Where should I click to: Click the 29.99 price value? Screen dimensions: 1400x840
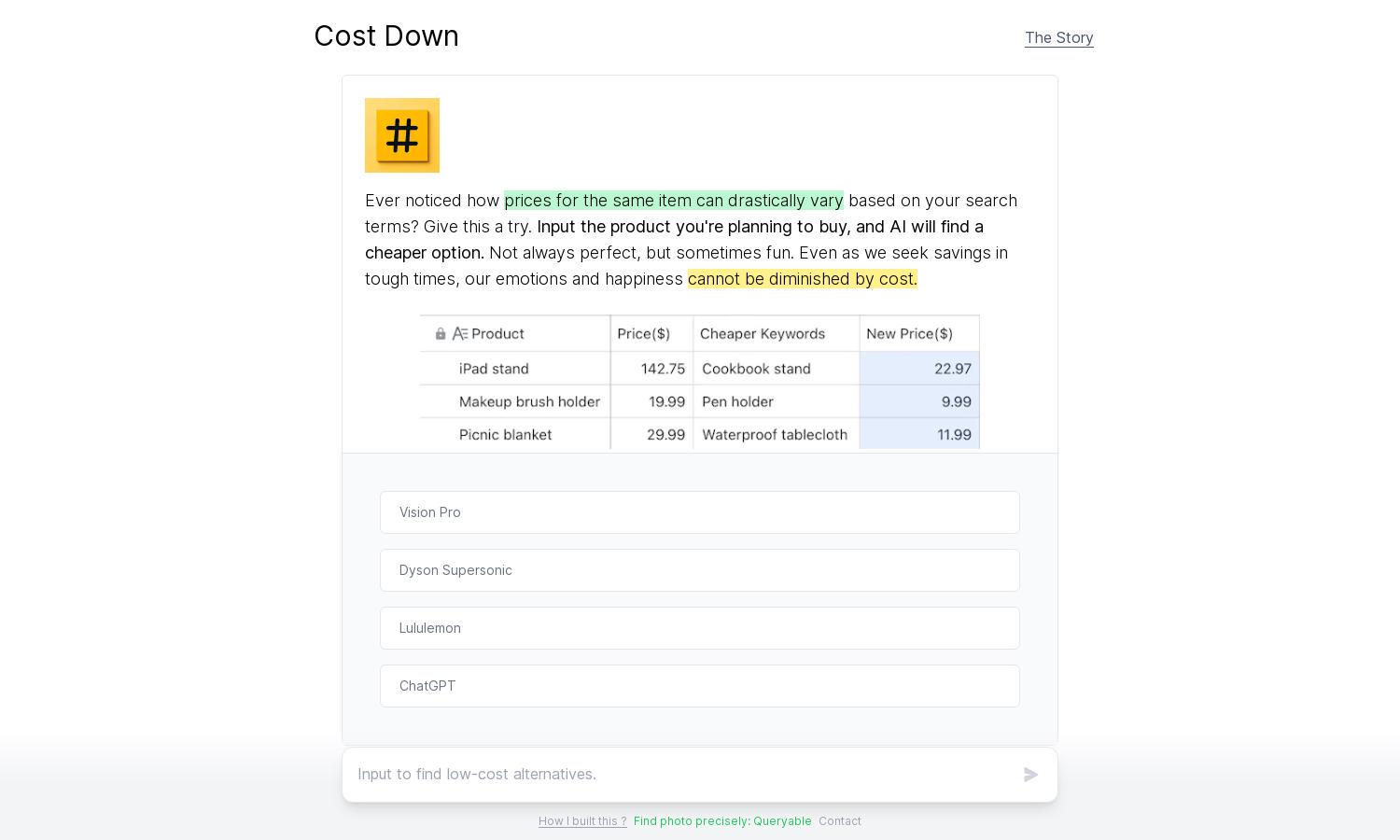pos(666,435)
